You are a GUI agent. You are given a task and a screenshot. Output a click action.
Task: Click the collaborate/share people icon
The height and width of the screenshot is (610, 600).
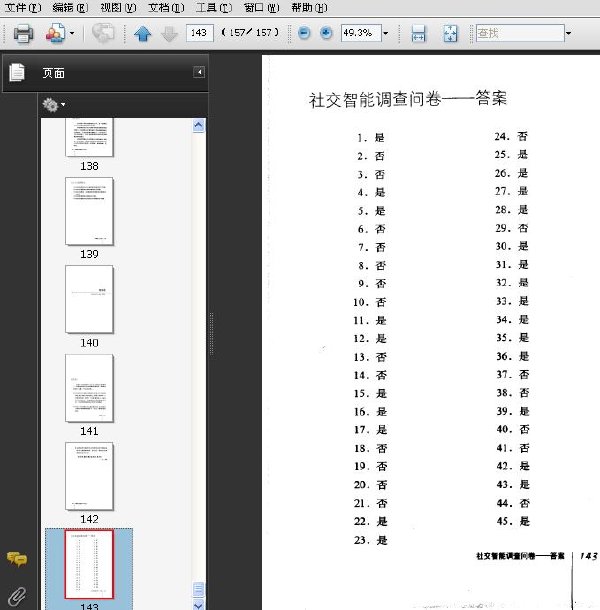55,33
